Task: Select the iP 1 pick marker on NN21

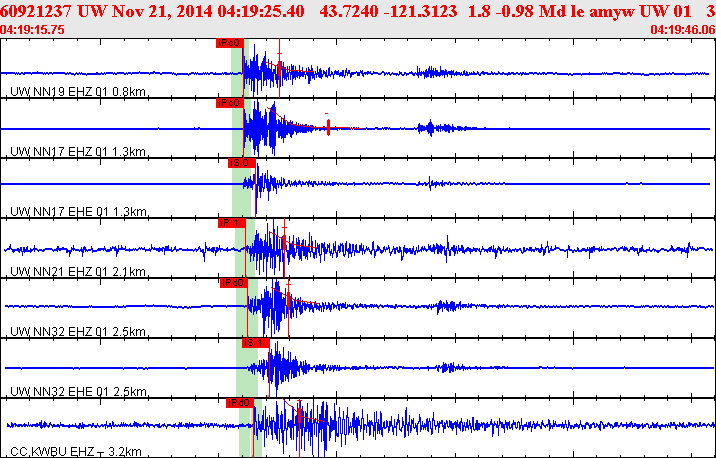Action: [x=232, y=223]
